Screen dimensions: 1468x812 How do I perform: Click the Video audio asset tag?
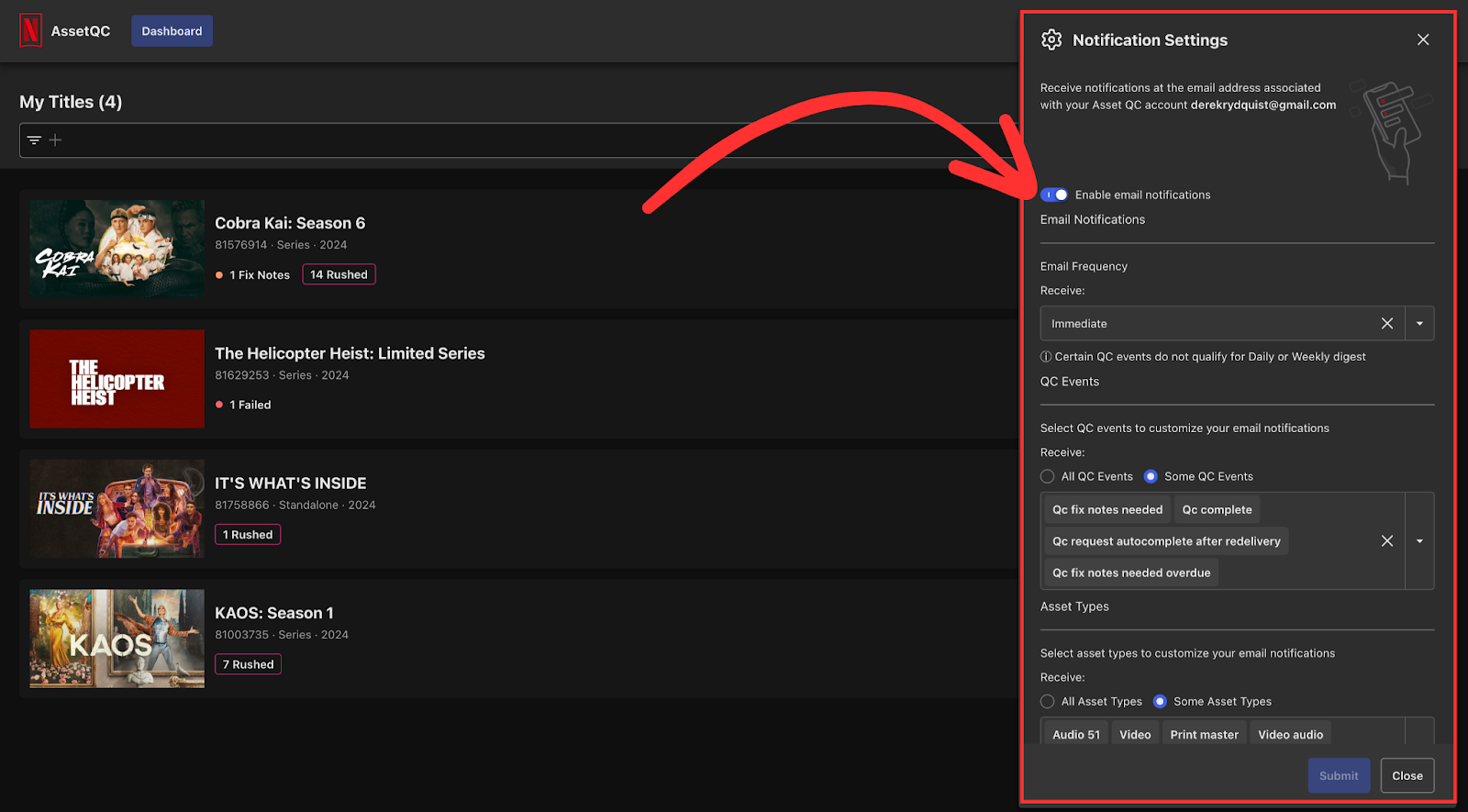pos(1290,734)
